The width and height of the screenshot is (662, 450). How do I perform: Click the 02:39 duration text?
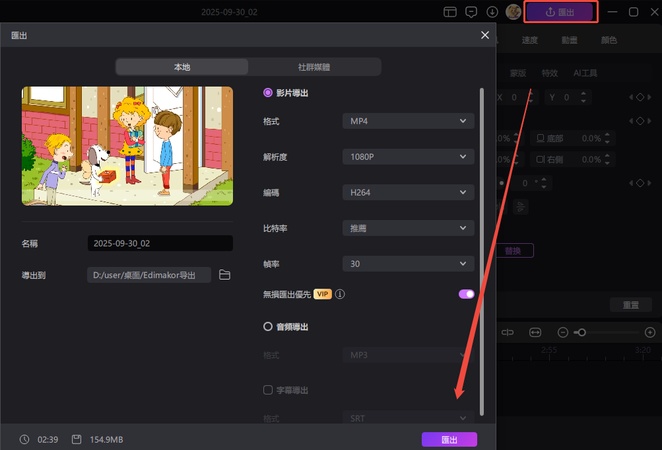[x=48, y=439]
